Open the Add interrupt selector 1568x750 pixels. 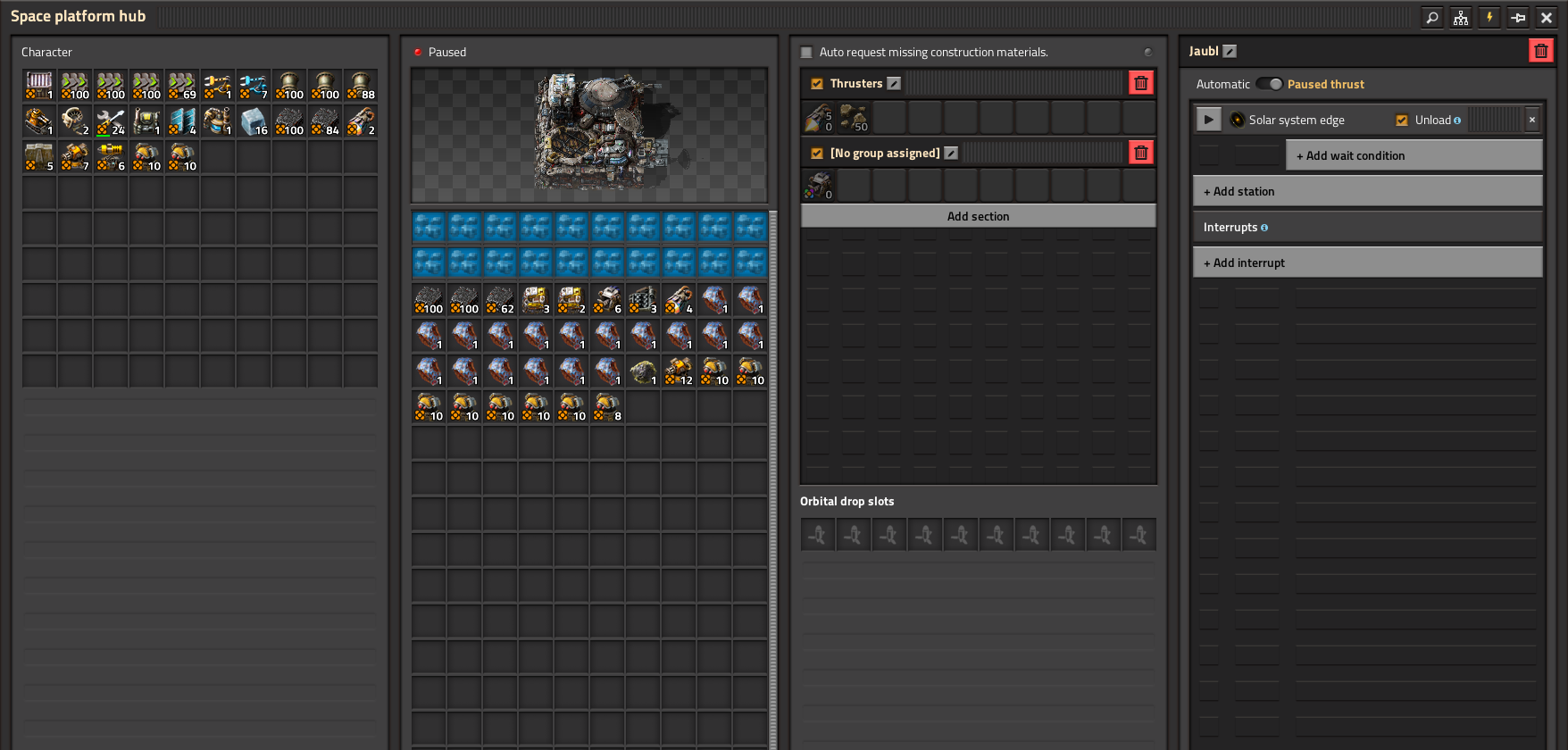click(x=1367, y=262)
